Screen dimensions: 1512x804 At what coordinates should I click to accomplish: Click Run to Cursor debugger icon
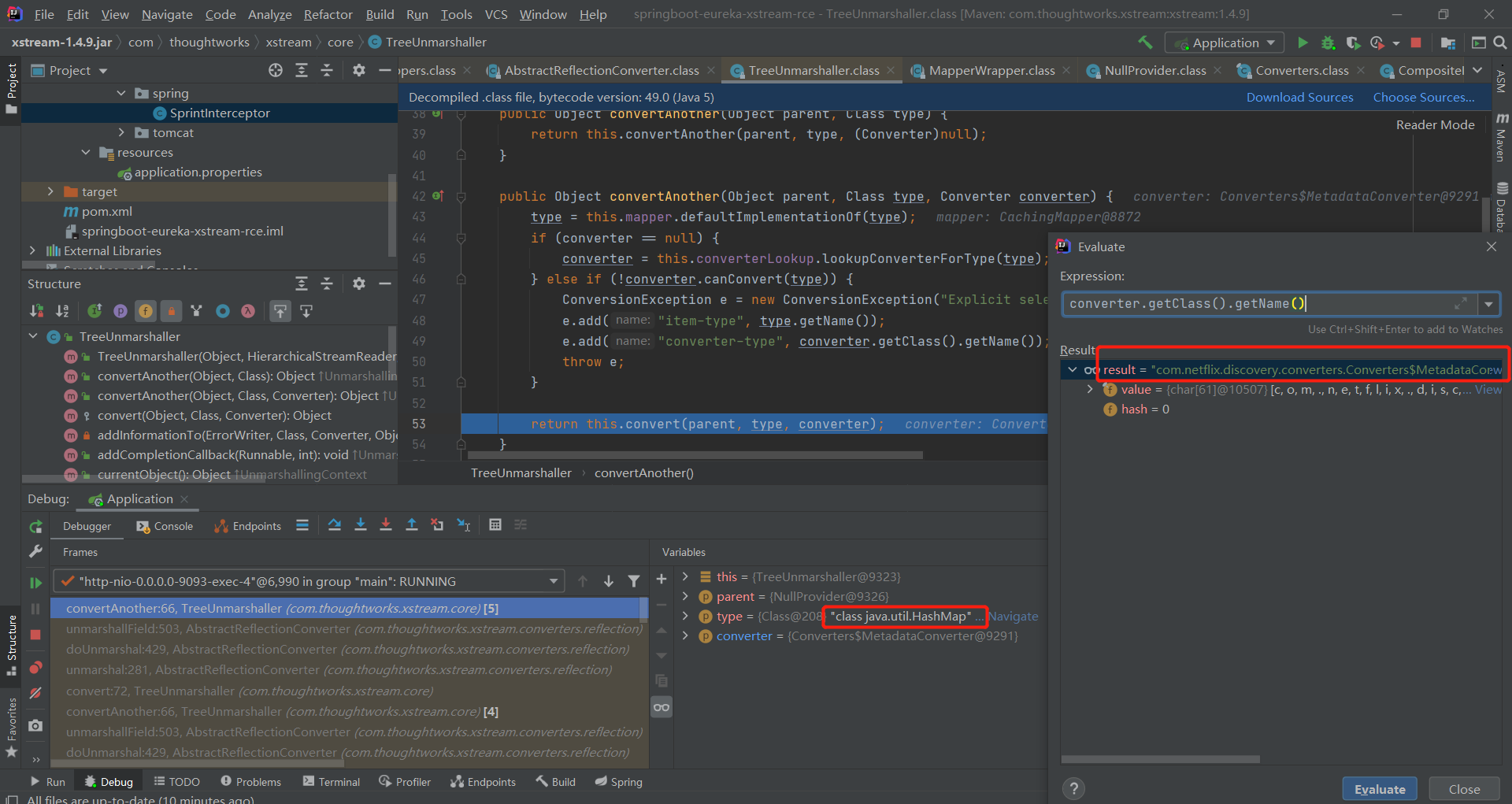[464, 524]
